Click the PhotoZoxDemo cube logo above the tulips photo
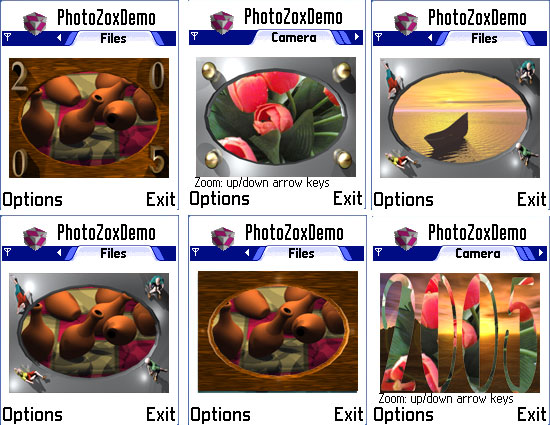Screen dimensions: 550x425 point(222,22)
